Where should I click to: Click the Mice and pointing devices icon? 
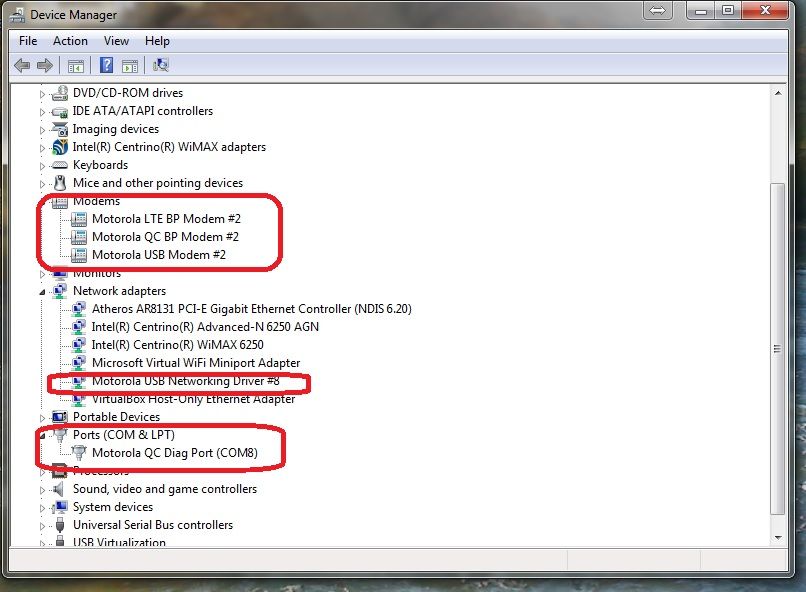pos(60,183)
